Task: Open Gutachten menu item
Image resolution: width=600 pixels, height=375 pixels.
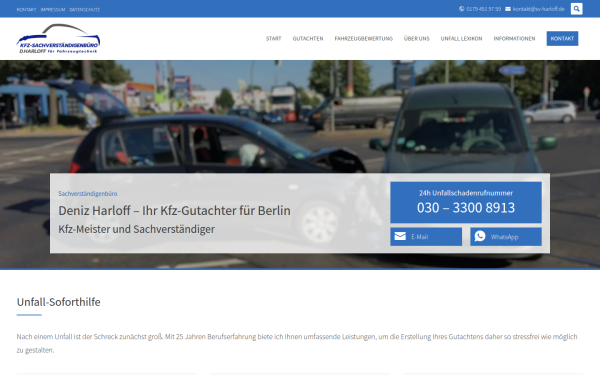Action: [308, 39]
